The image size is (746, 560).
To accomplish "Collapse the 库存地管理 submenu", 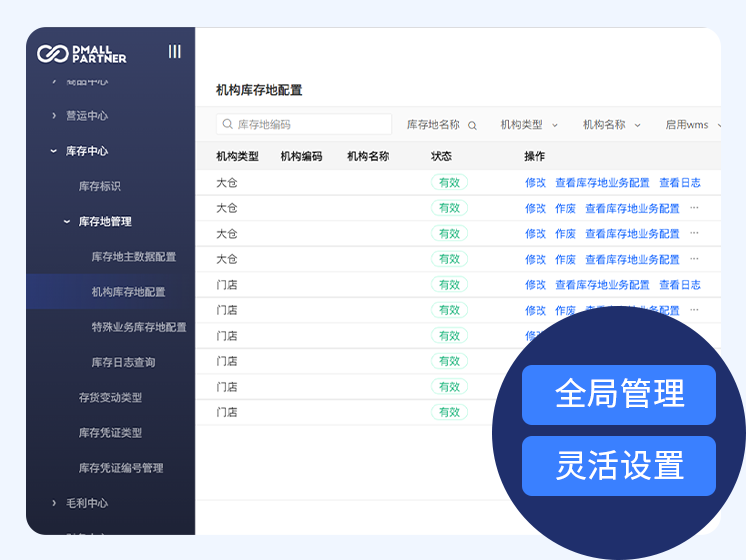I will coord(104,222).
